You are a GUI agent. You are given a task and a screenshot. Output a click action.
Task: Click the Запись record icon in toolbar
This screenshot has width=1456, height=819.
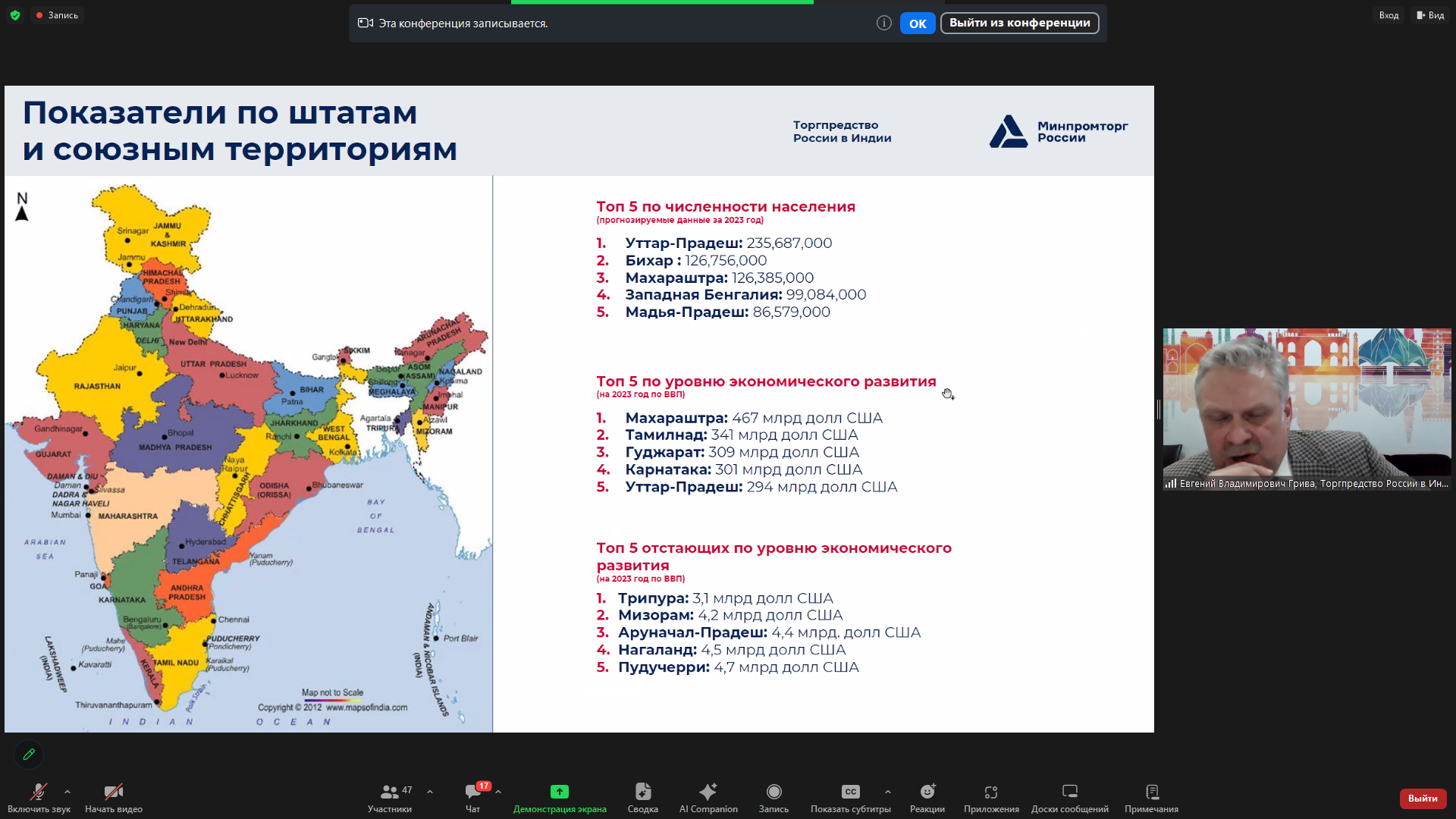[x=773, y=792]
